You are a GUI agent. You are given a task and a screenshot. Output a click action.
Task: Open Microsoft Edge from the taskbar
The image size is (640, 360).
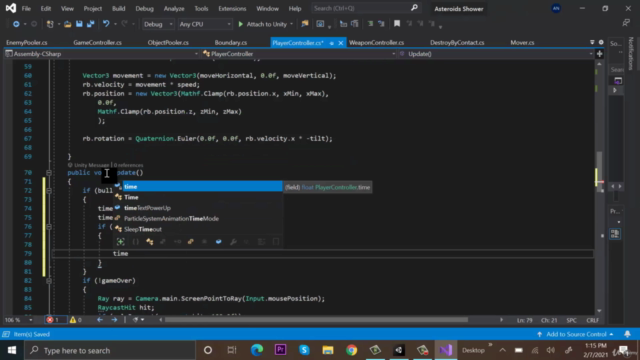pyautogui.click(x=257, y=350)
